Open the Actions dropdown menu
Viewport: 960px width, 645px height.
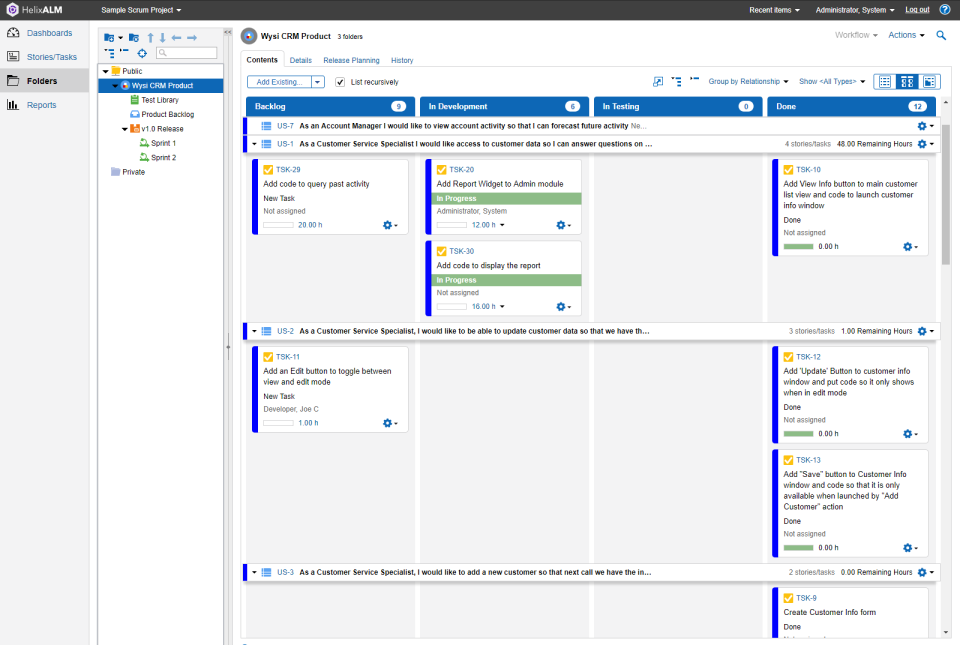tap(906, 35)
